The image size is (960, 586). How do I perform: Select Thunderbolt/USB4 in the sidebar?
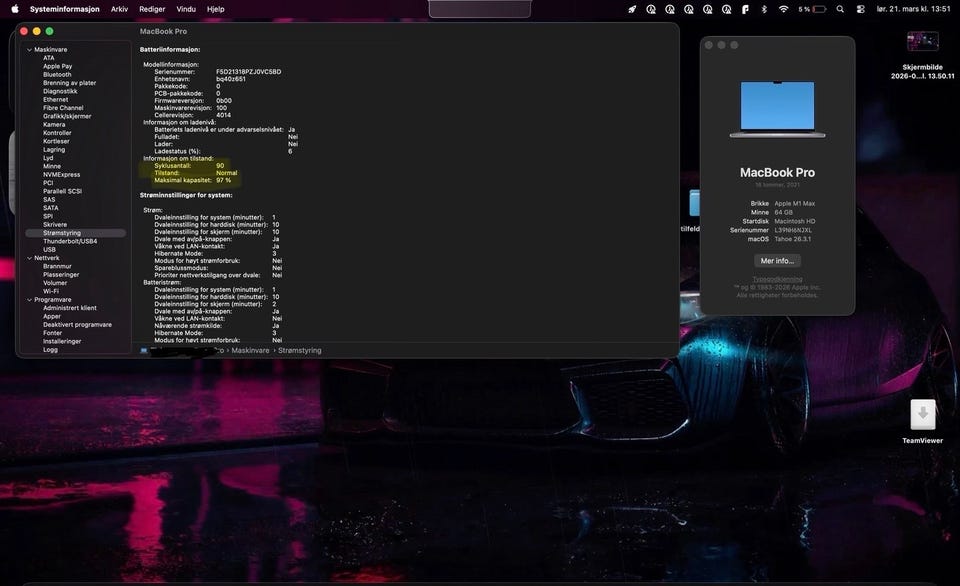click(70, 241)
